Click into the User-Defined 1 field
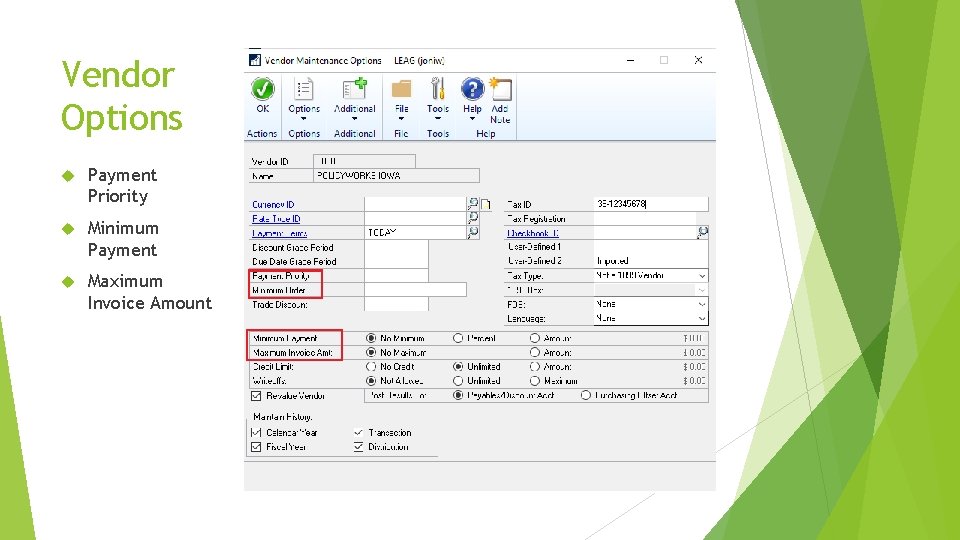960x540 pixels. coord(651,247)
